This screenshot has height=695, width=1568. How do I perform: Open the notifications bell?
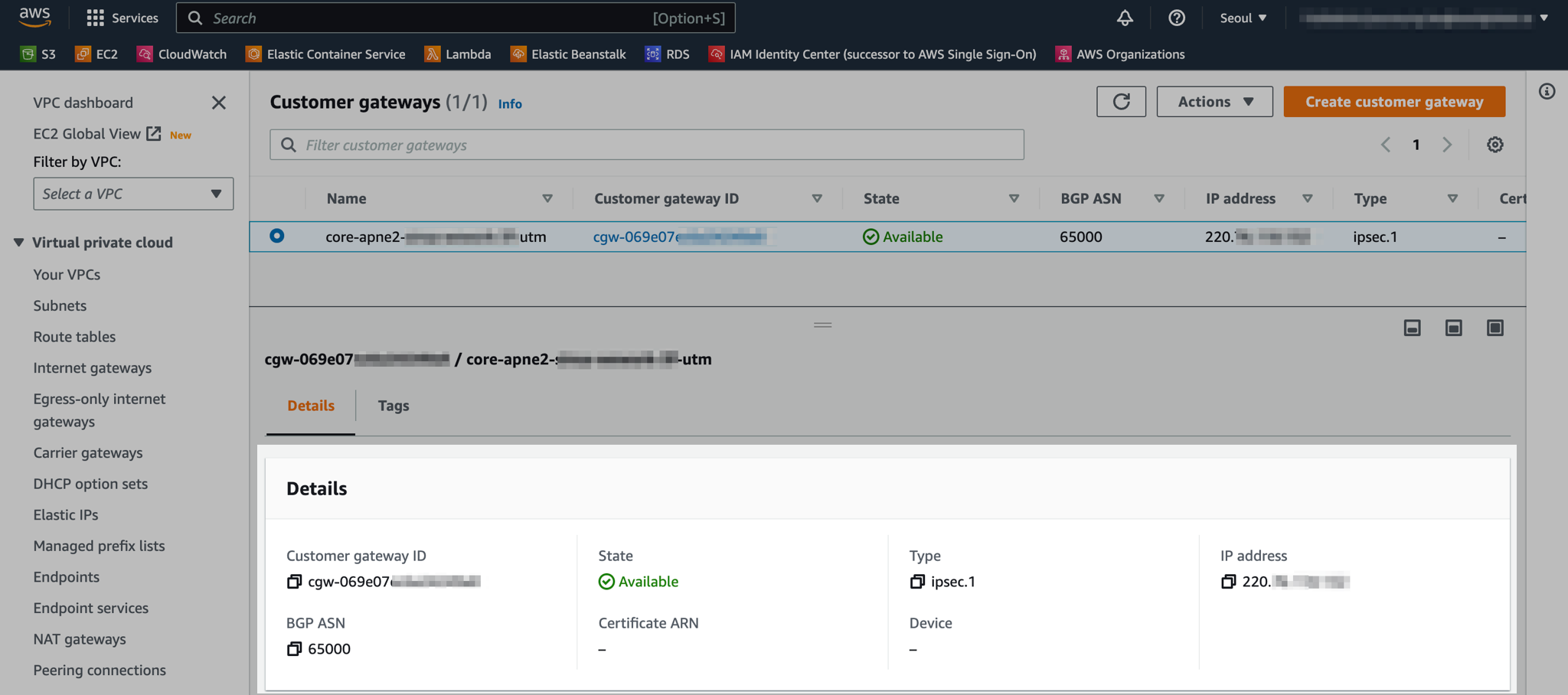click(x=1124, y=18)
